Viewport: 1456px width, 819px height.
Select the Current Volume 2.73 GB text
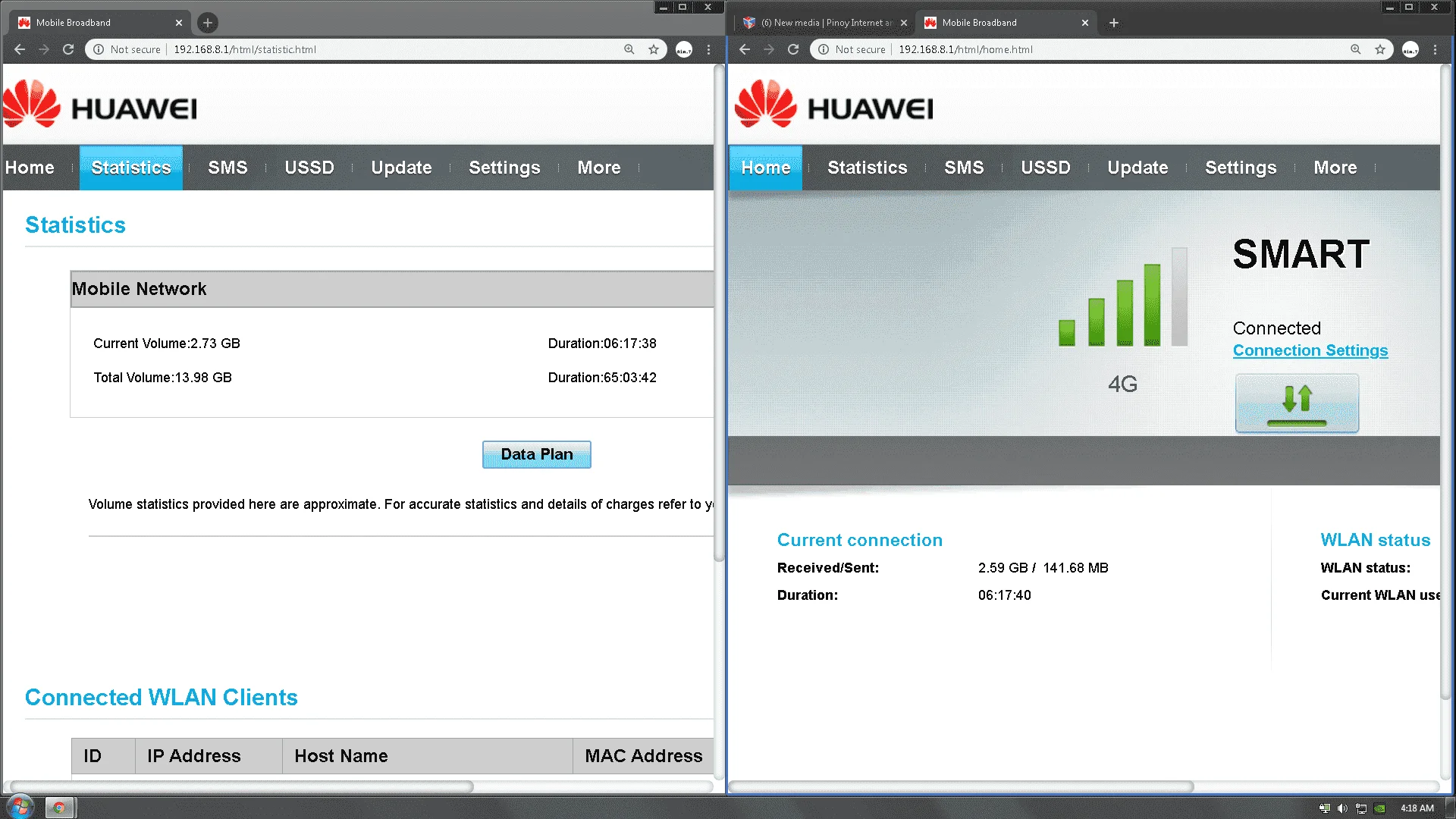pyautogui.click(x=167, y=344)
